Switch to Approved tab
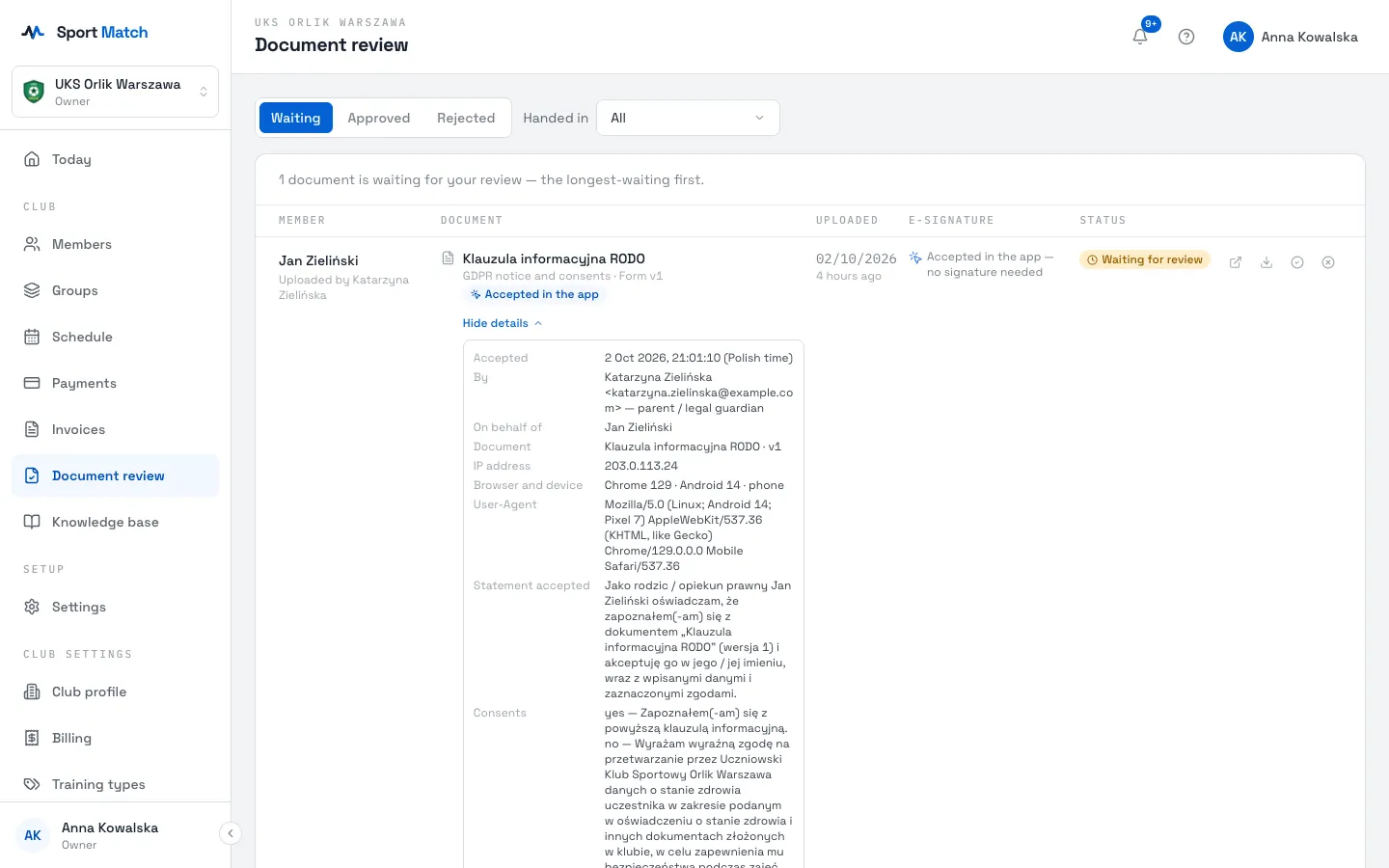Image resolution: width=1389 pixels, height=868 pixels. coord(378,118)
